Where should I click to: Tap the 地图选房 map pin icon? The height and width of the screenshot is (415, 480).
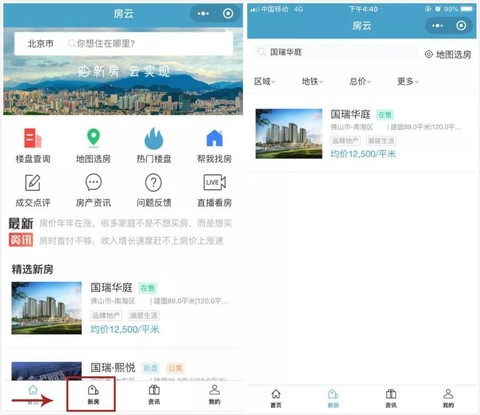click(93, 138)
